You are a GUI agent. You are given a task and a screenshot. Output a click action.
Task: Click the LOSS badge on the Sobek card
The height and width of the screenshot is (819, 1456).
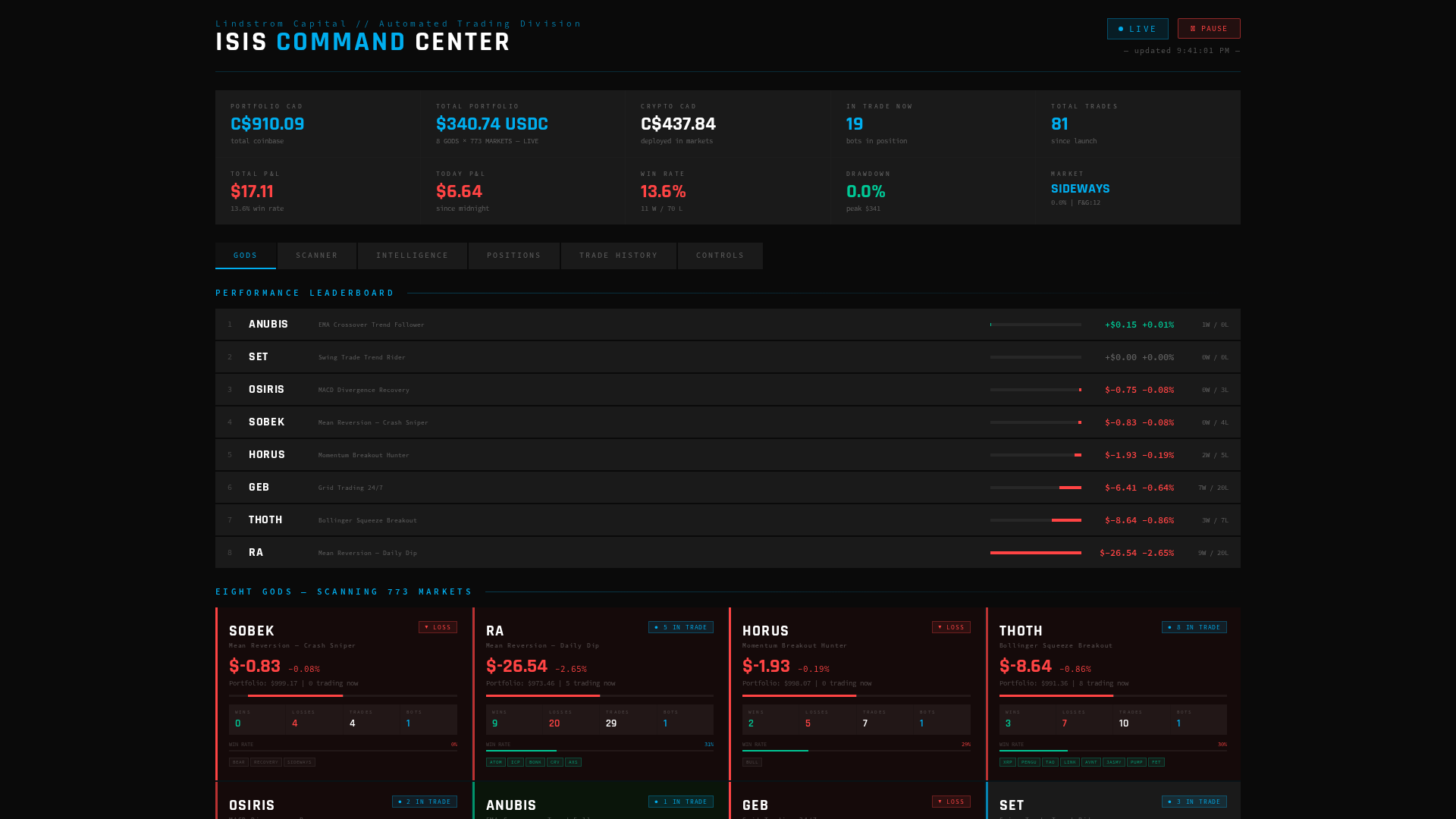tap(438, 627)
